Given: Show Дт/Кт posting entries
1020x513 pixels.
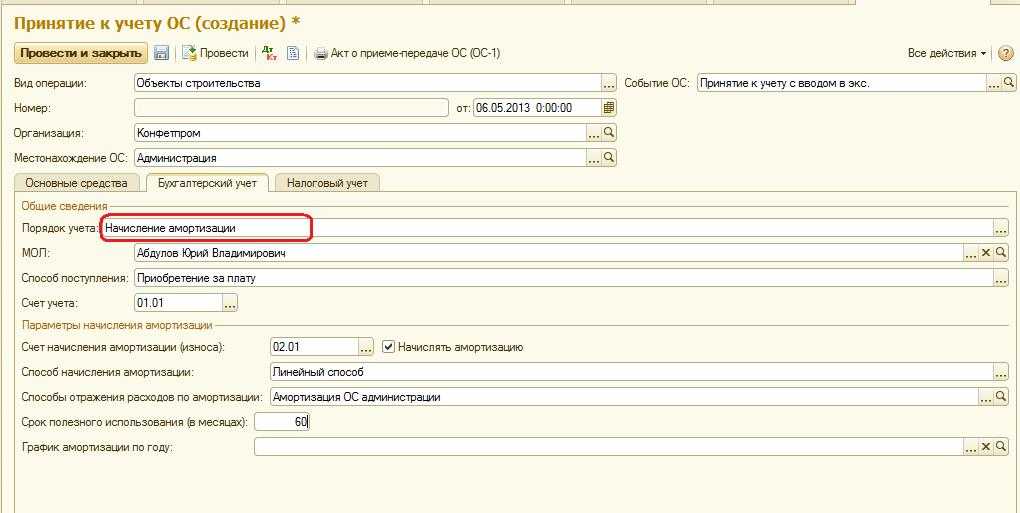Looking at the screenshot, I should 268,53.
